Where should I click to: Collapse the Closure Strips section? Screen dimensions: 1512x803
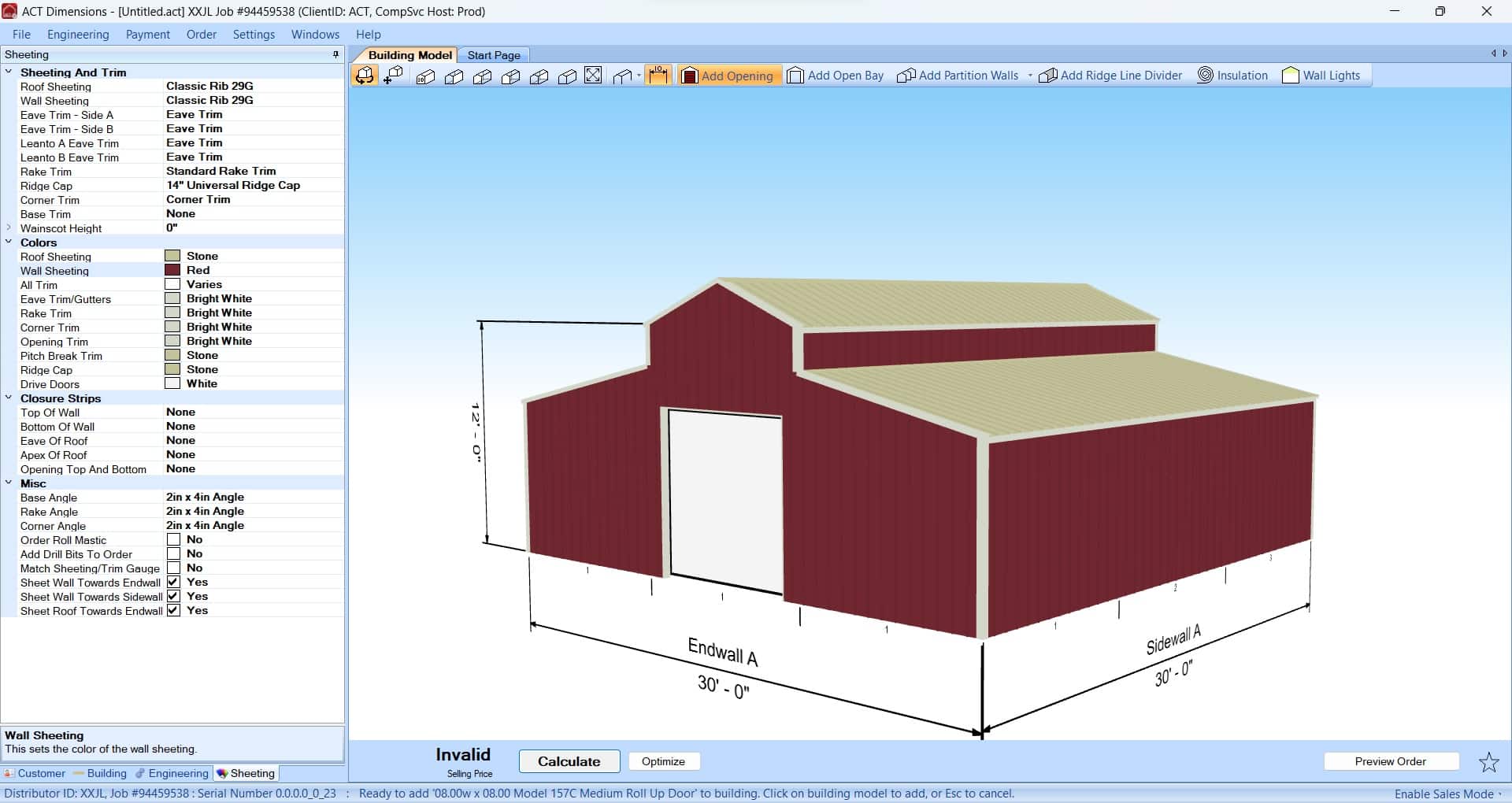click(9, 398)
